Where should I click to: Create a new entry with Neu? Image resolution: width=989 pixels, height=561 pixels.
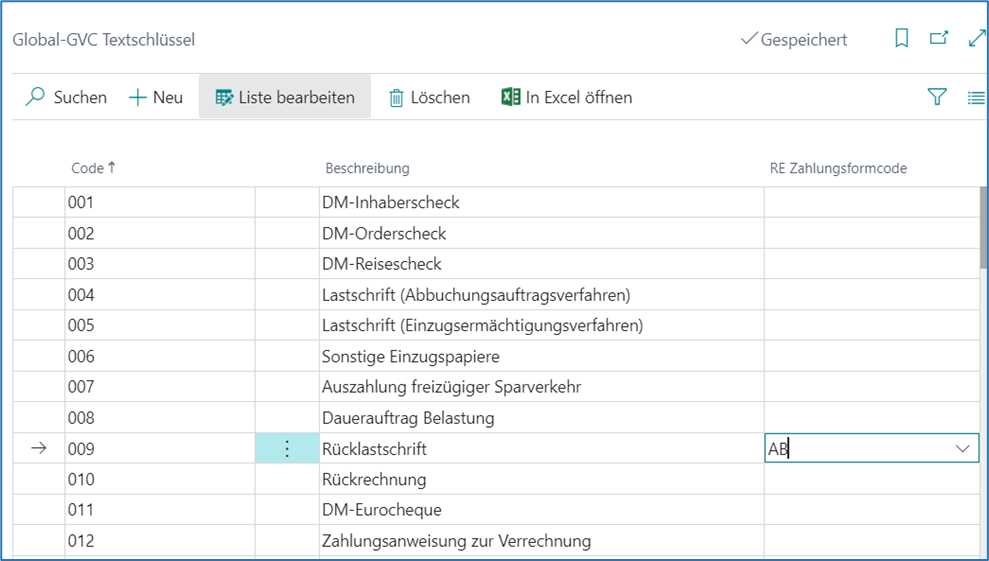pos(156,97)
